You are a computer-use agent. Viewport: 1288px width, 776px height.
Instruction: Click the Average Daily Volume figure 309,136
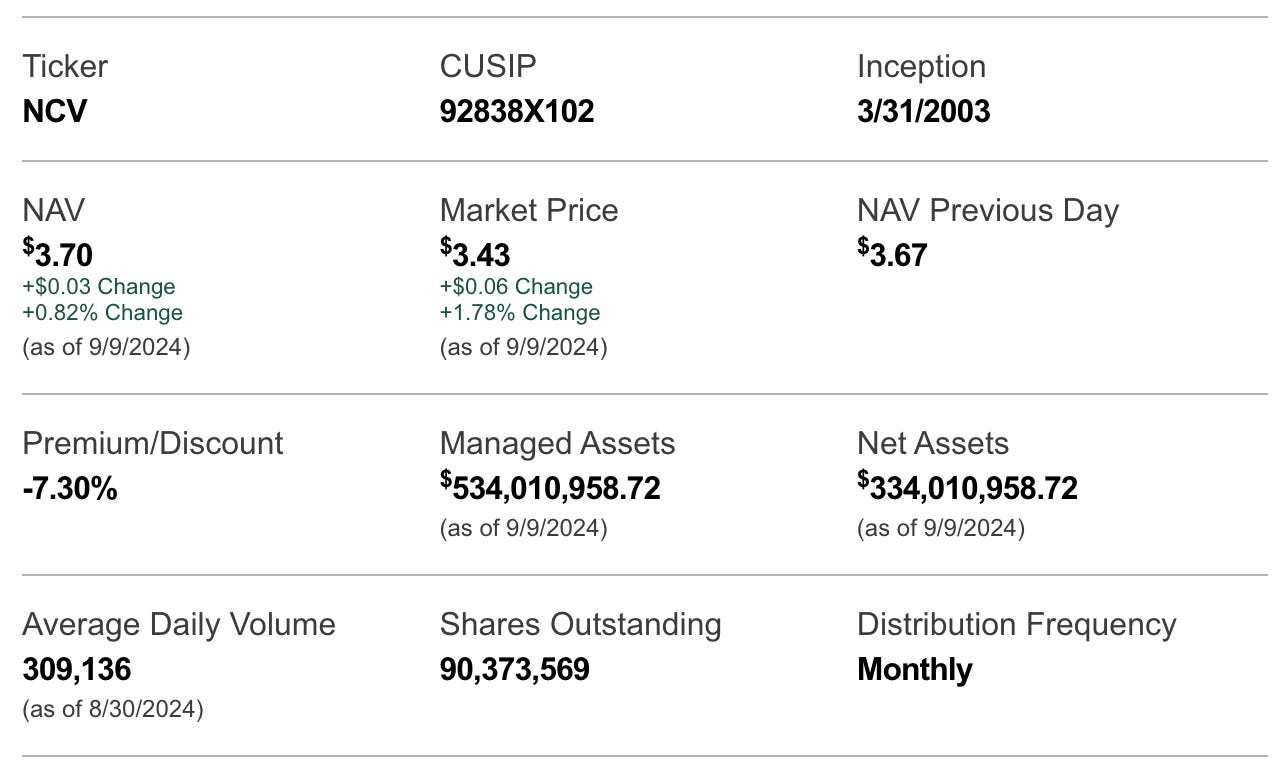click(77, 668)
